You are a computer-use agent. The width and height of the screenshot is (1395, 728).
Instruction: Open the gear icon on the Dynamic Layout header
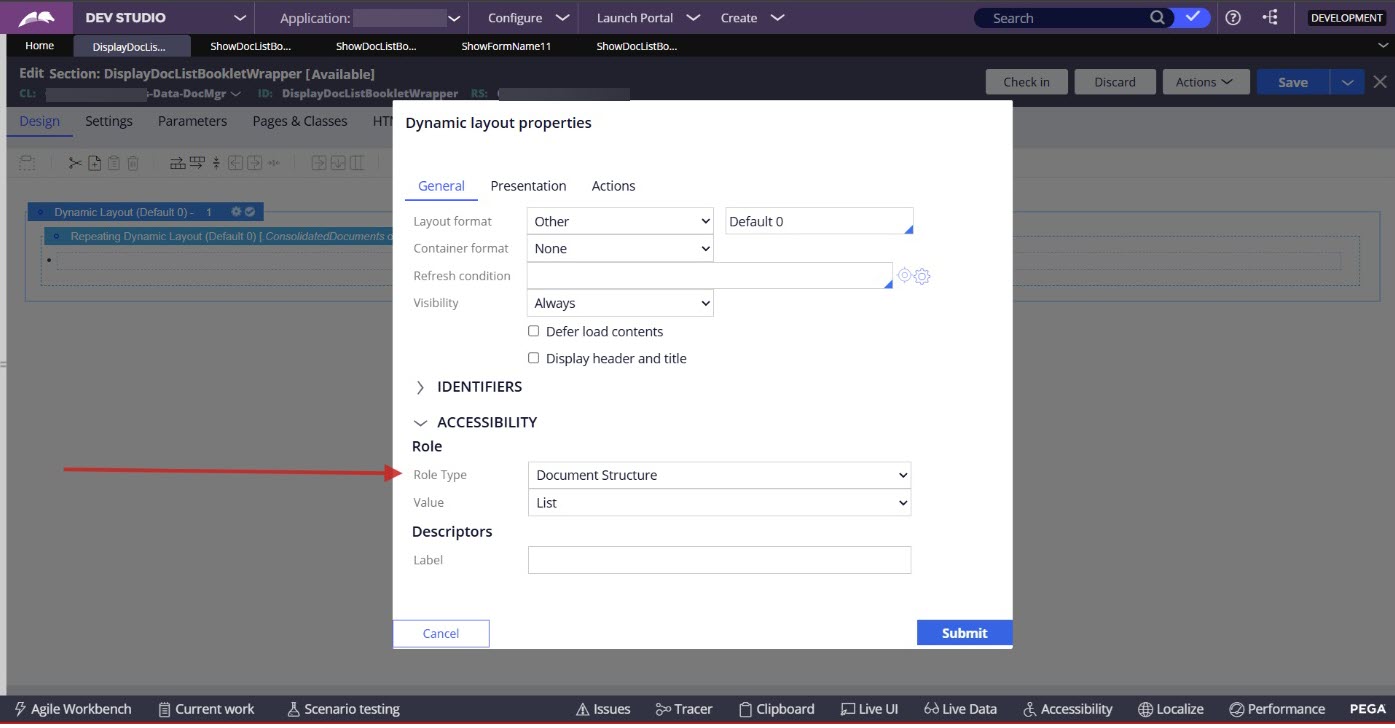(x=236, y=212)
